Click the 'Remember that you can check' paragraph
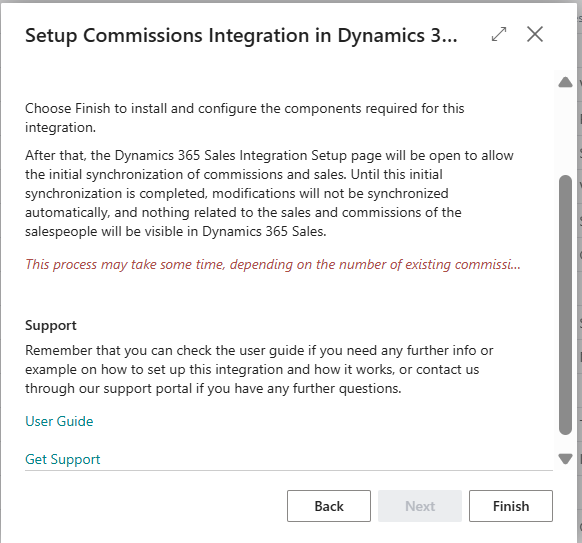 [259, 369]
